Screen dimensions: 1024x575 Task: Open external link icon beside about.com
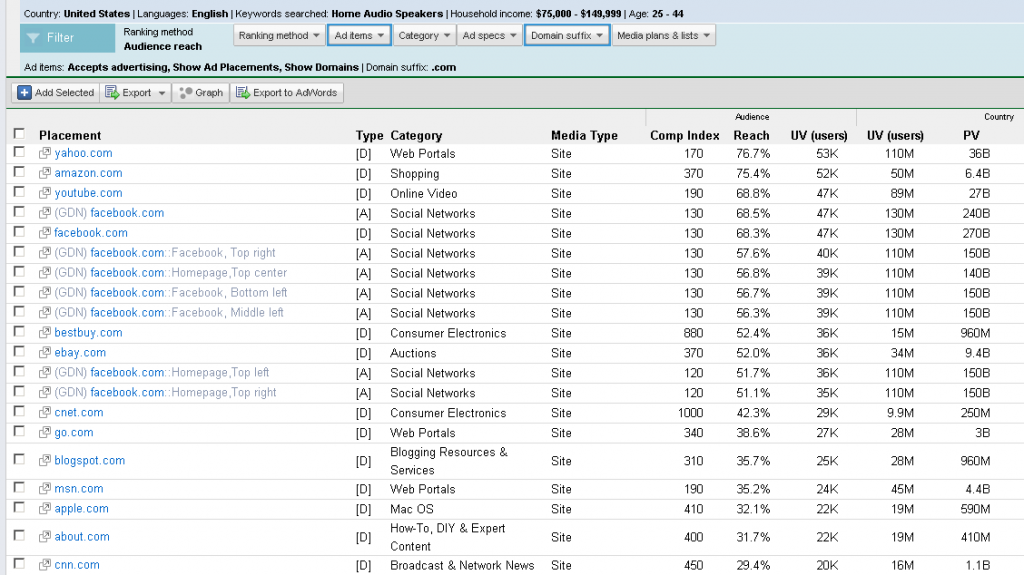(x=44, y=536)
